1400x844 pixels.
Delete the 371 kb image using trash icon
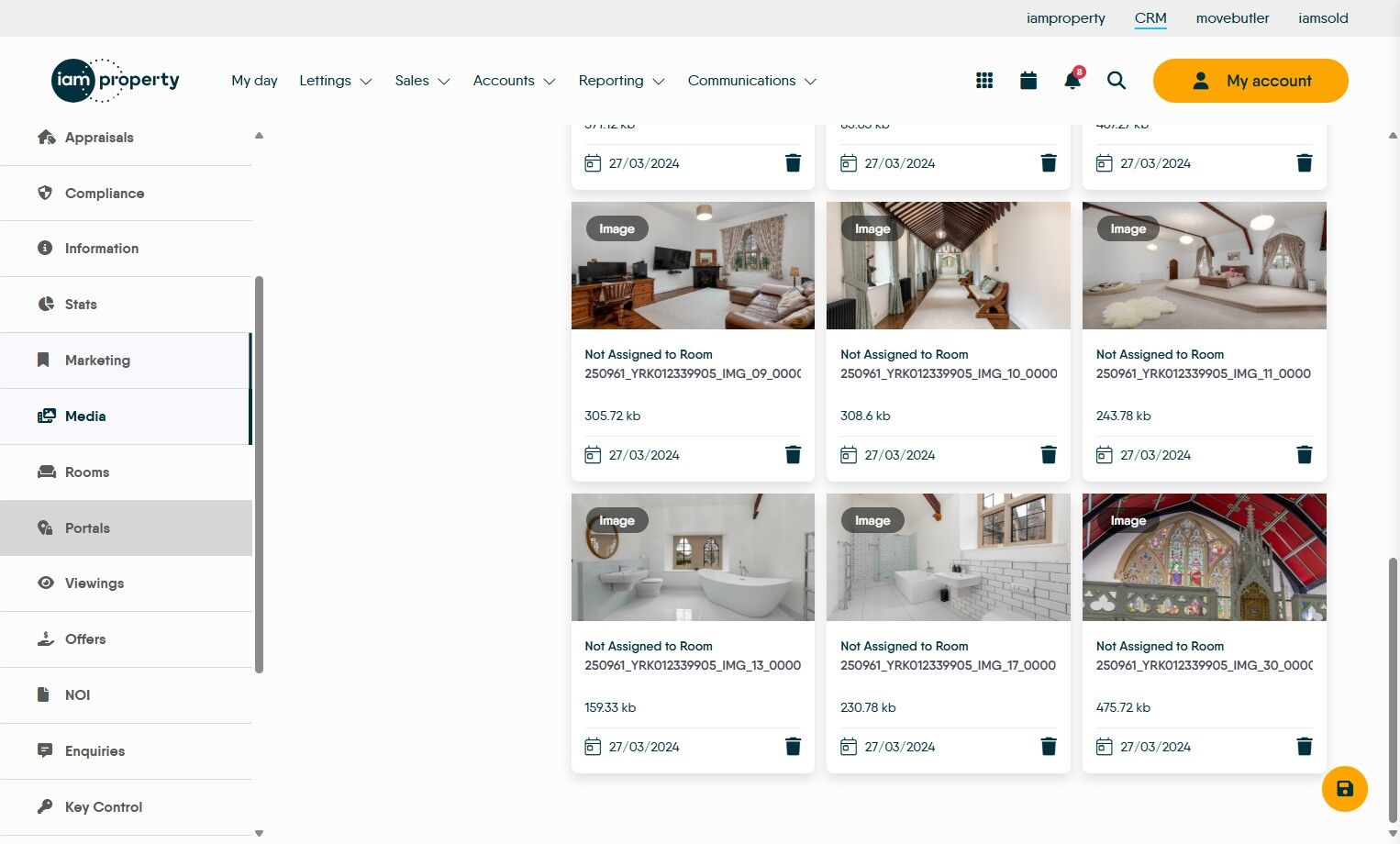pos(794,163)
